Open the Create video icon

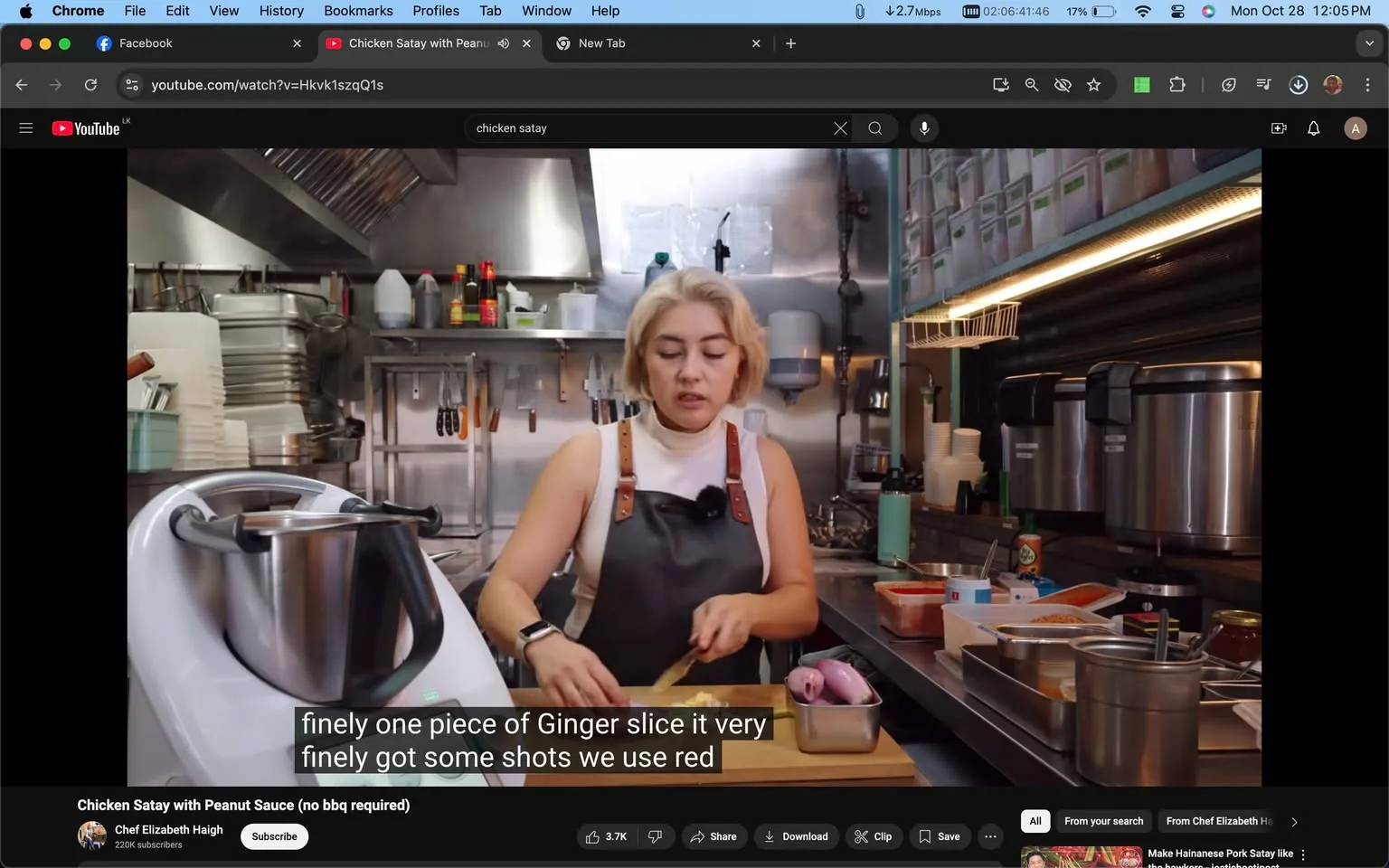(1278, 127)
